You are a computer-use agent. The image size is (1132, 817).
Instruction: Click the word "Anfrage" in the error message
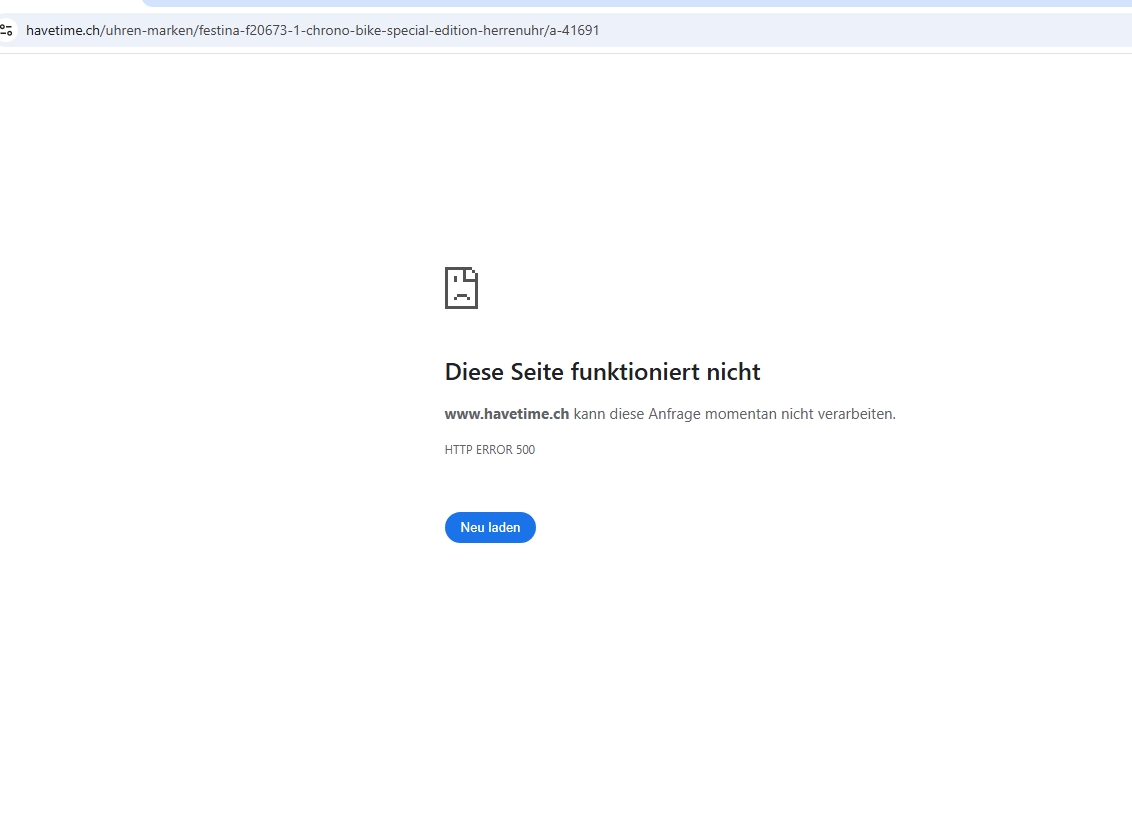pyautogui.click(x=674, y=414)
